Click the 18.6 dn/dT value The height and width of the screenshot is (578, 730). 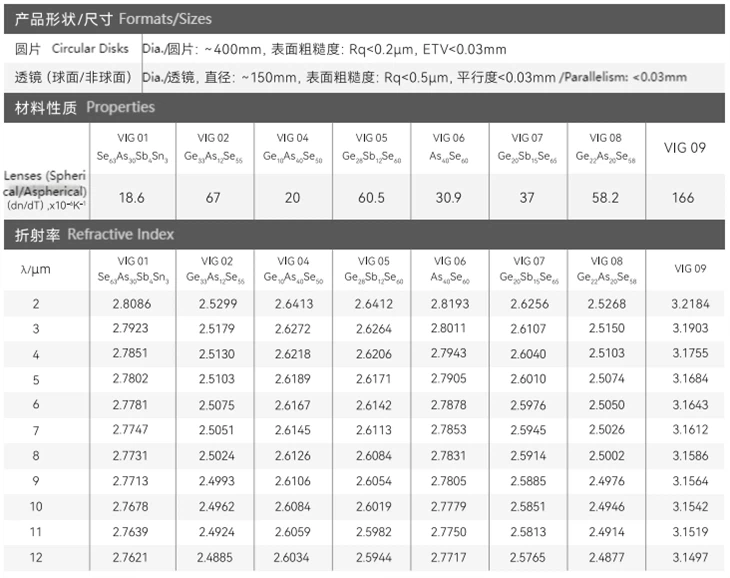[132, 197]
